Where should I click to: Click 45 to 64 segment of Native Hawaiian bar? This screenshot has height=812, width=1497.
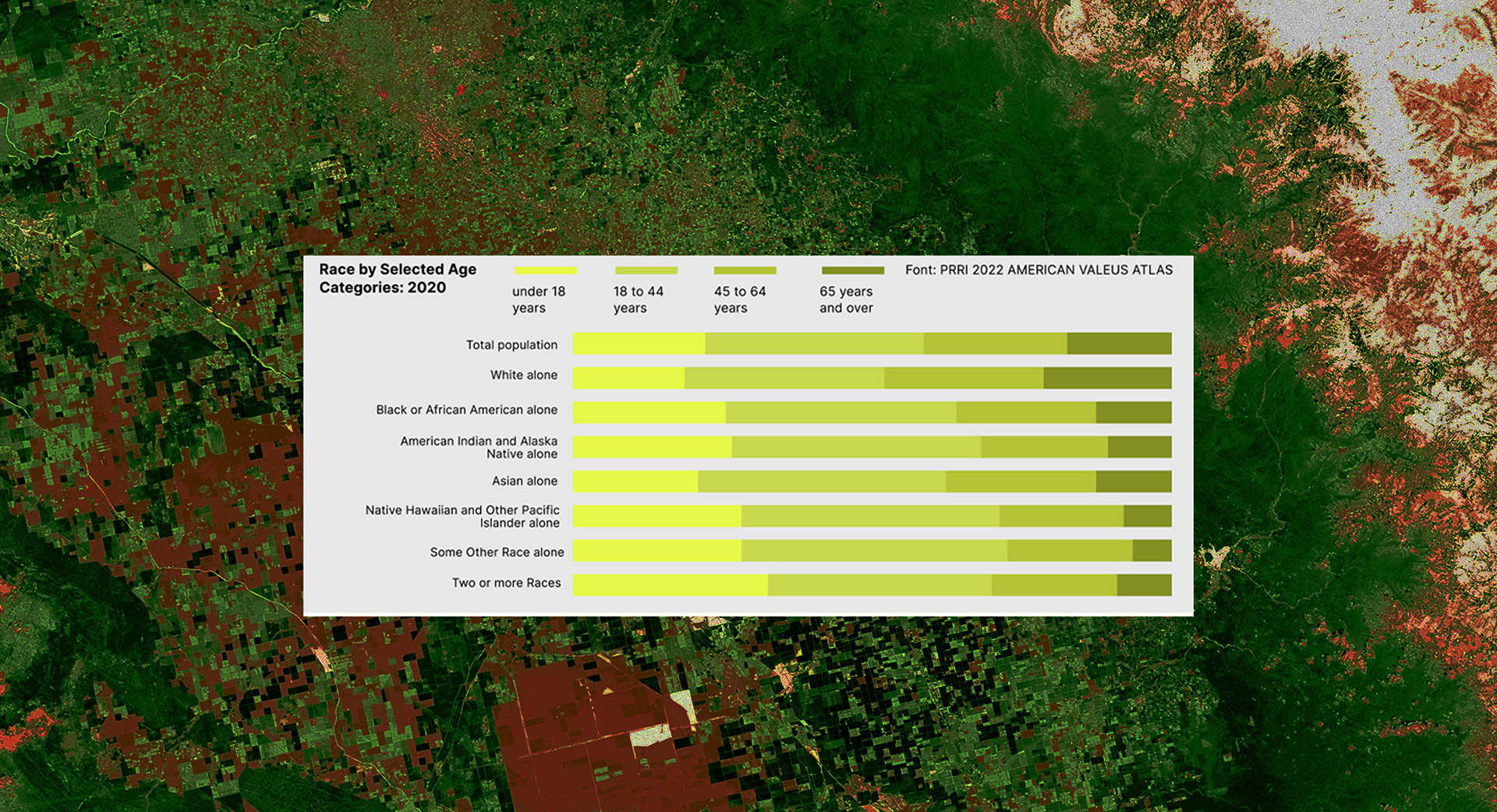click(x=1062, y=516)
